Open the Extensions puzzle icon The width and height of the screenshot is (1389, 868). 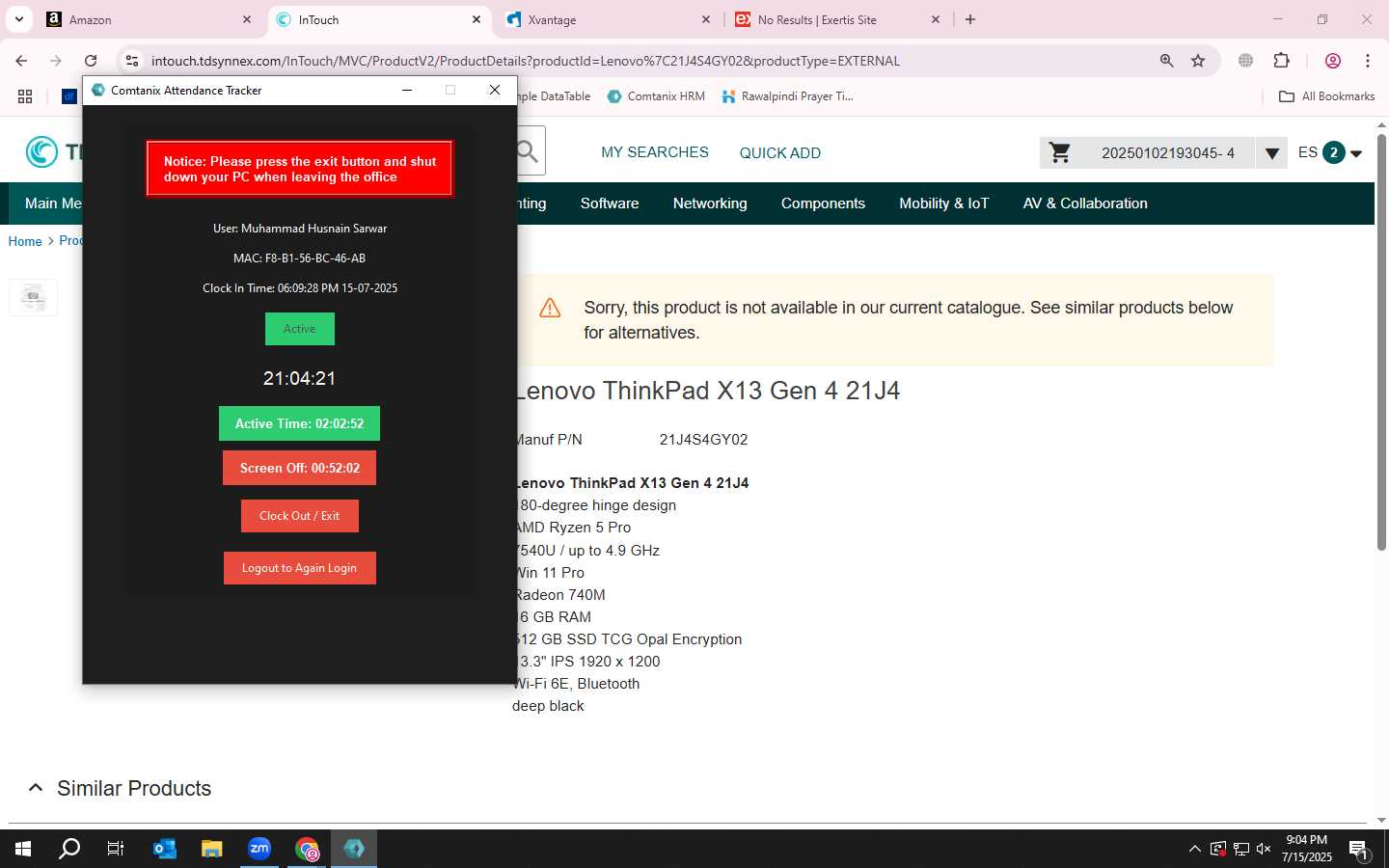(x=1281, y=61)
